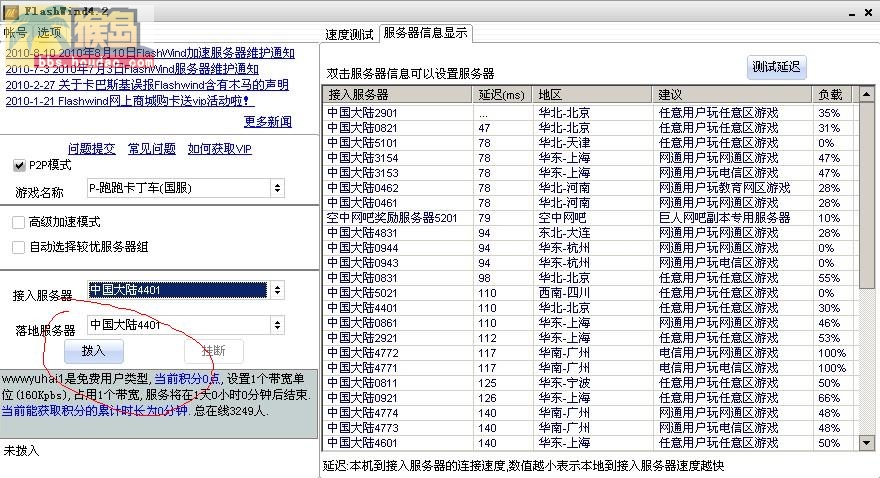The image size is (880, 478).
Task: Expand the 接入服务器 dropdown
Action: (277, 290)
